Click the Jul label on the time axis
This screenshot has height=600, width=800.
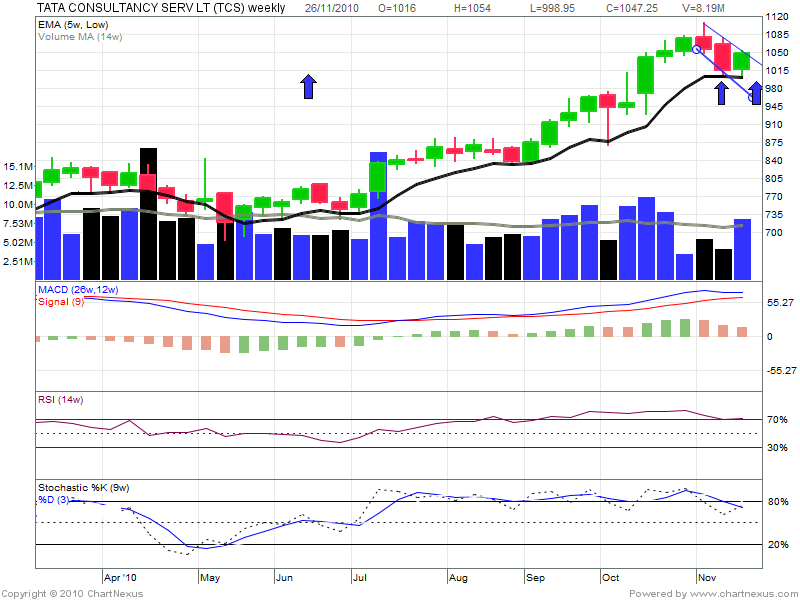[358, 578]
